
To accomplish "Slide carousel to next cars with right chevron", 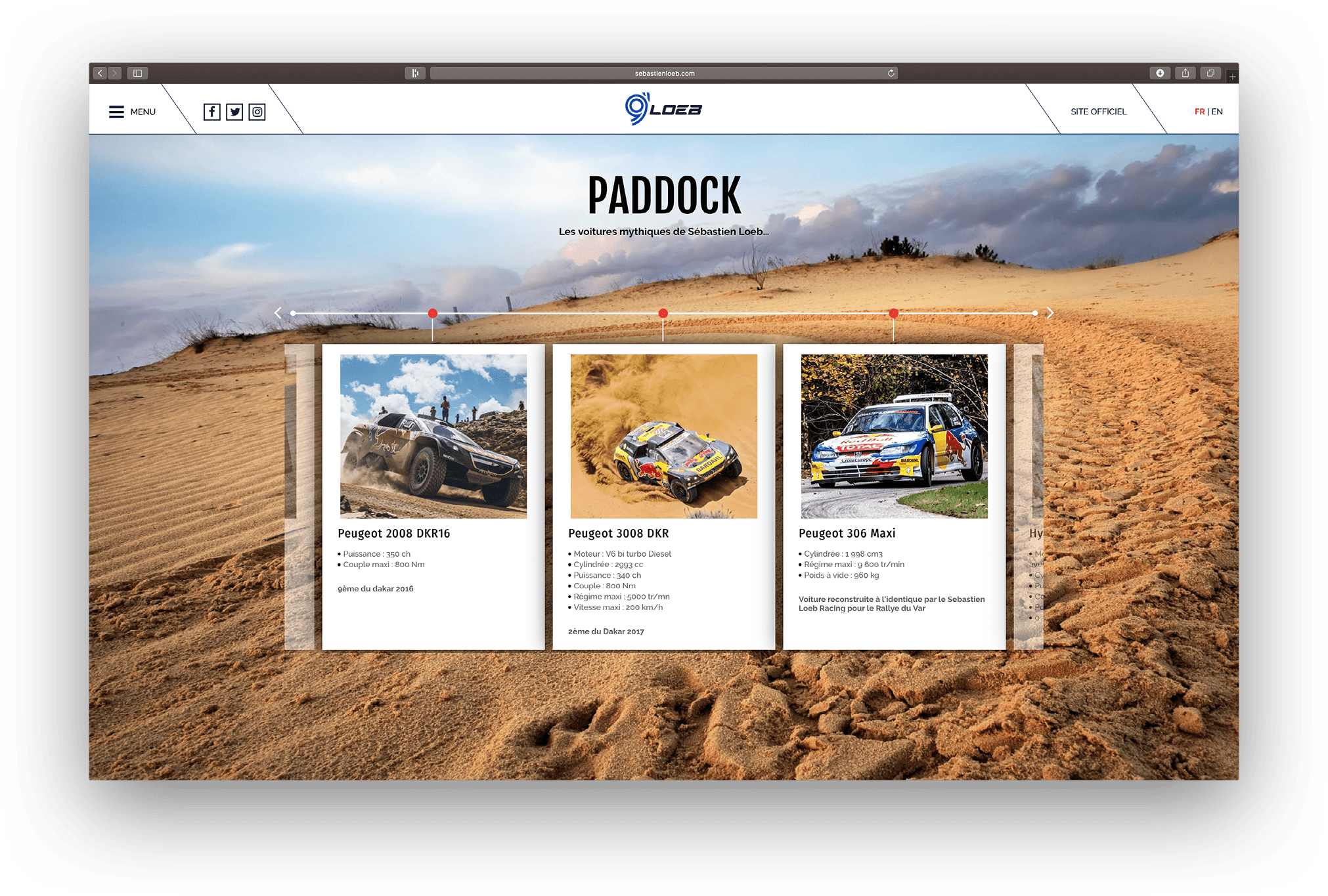I will click(x=1050, y=313).
